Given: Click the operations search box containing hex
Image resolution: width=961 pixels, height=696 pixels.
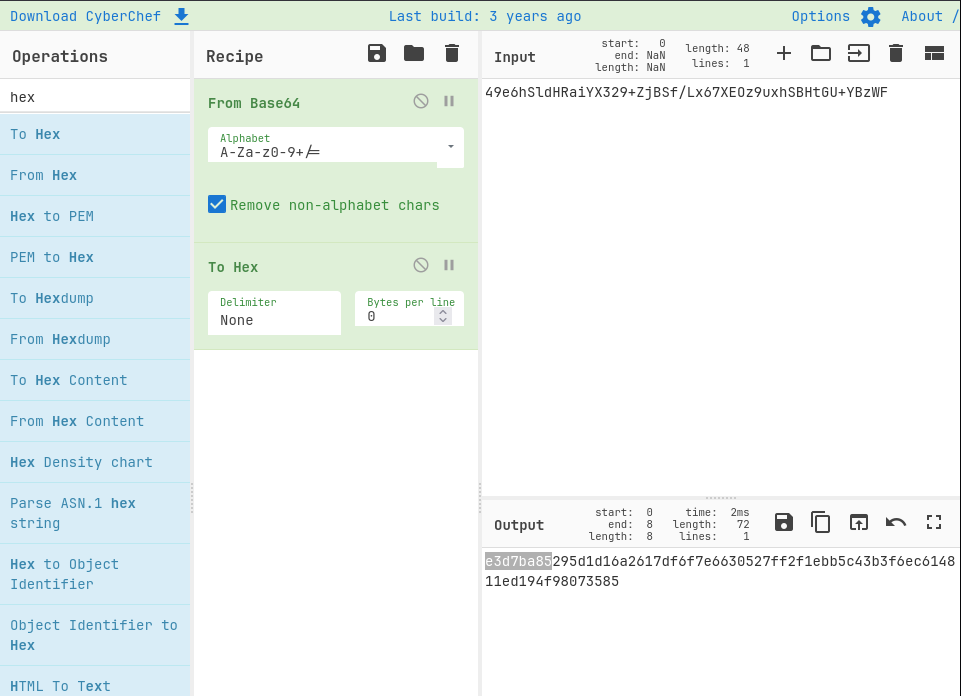Looking at the screenshot, I should (x=95, y=97).
